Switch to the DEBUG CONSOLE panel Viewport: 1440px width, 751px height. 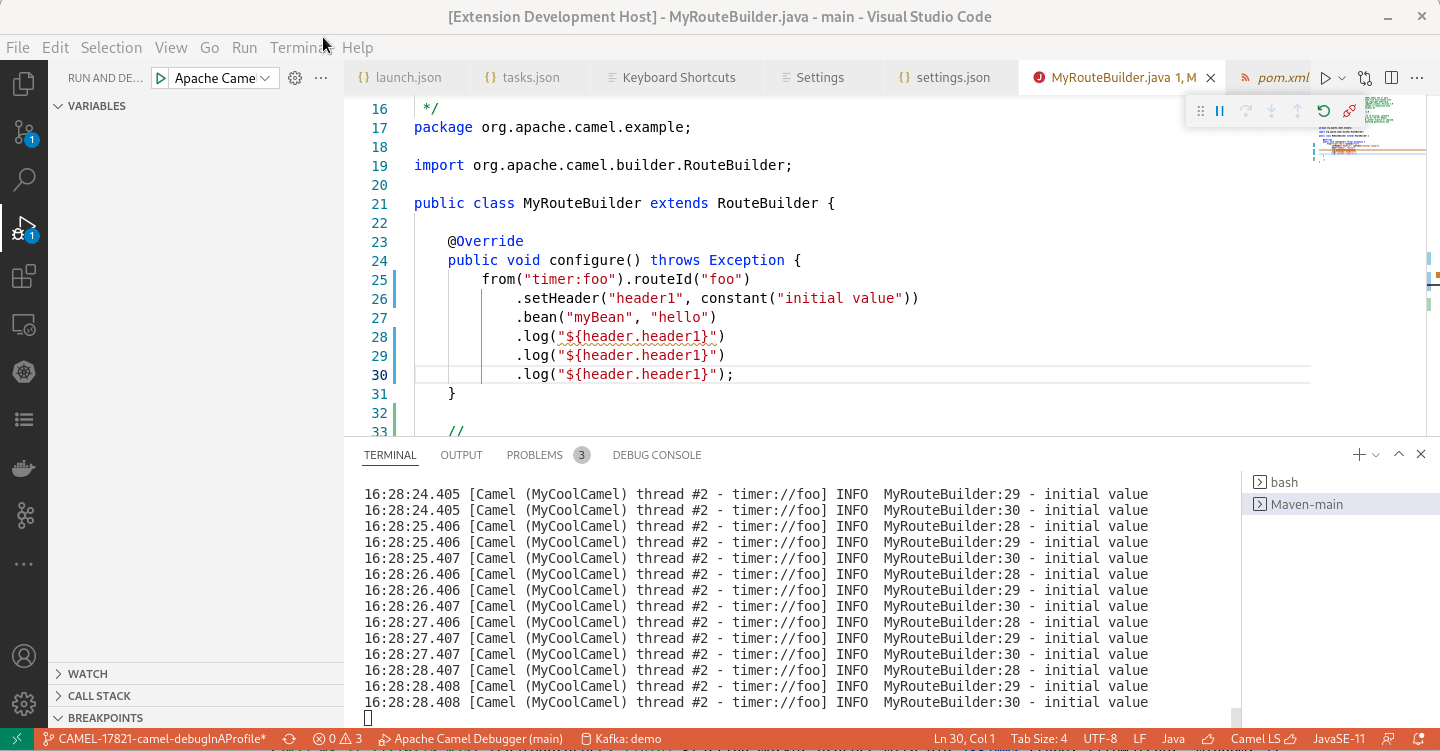[x=657, y=455]
